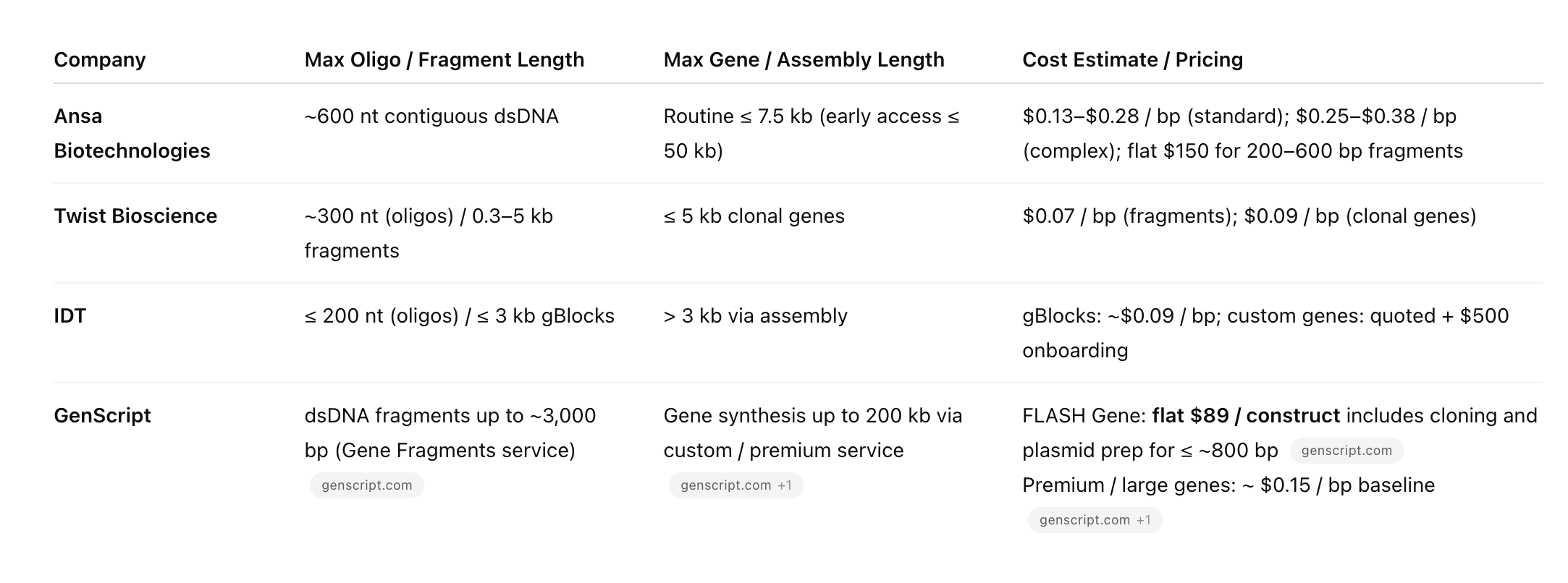Click the bold flat $89 / construct text
The image size is (1568, 583).
pos(1246,415)
